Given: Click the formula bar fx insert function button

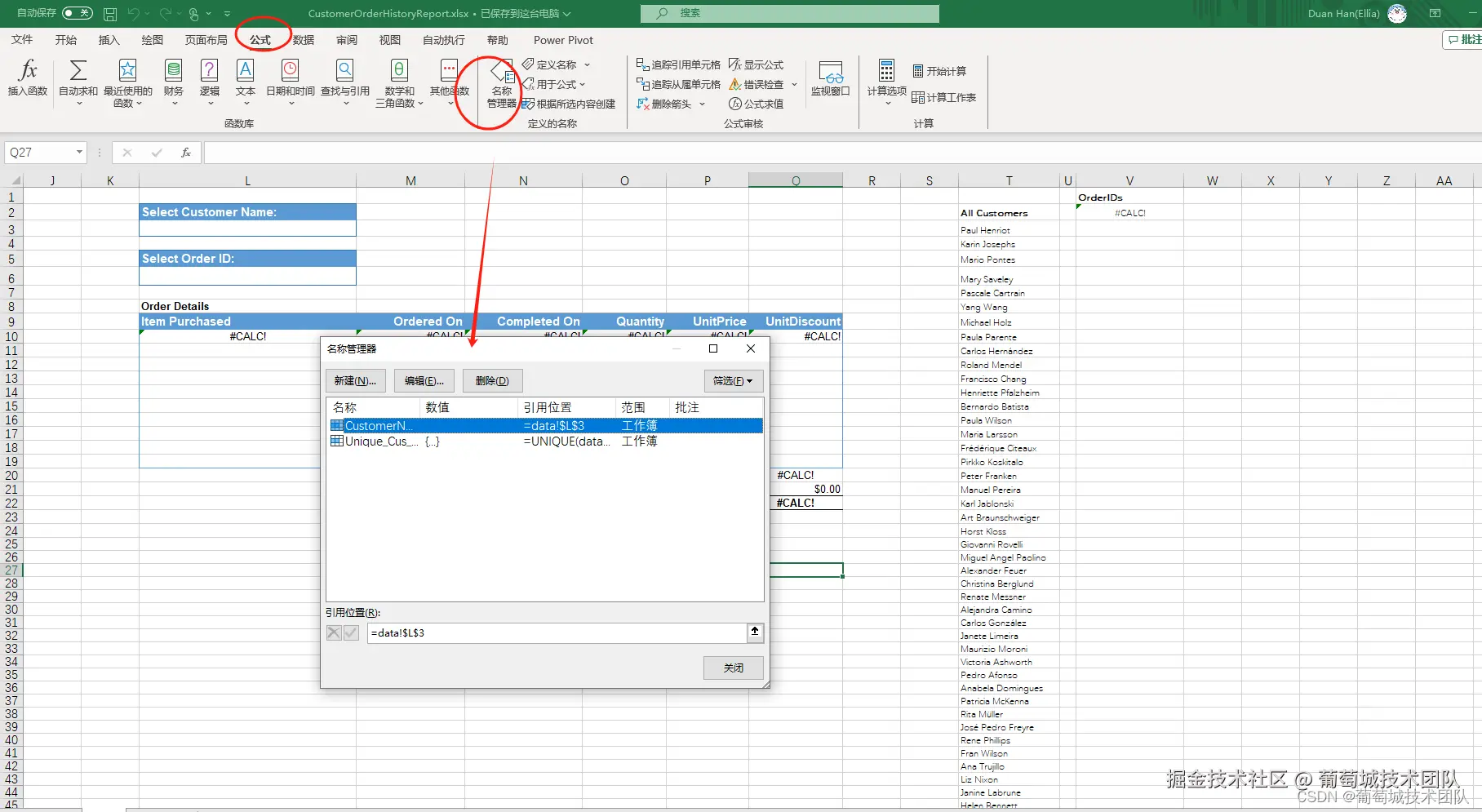Looking at the screenshot, I should (186, 153).
